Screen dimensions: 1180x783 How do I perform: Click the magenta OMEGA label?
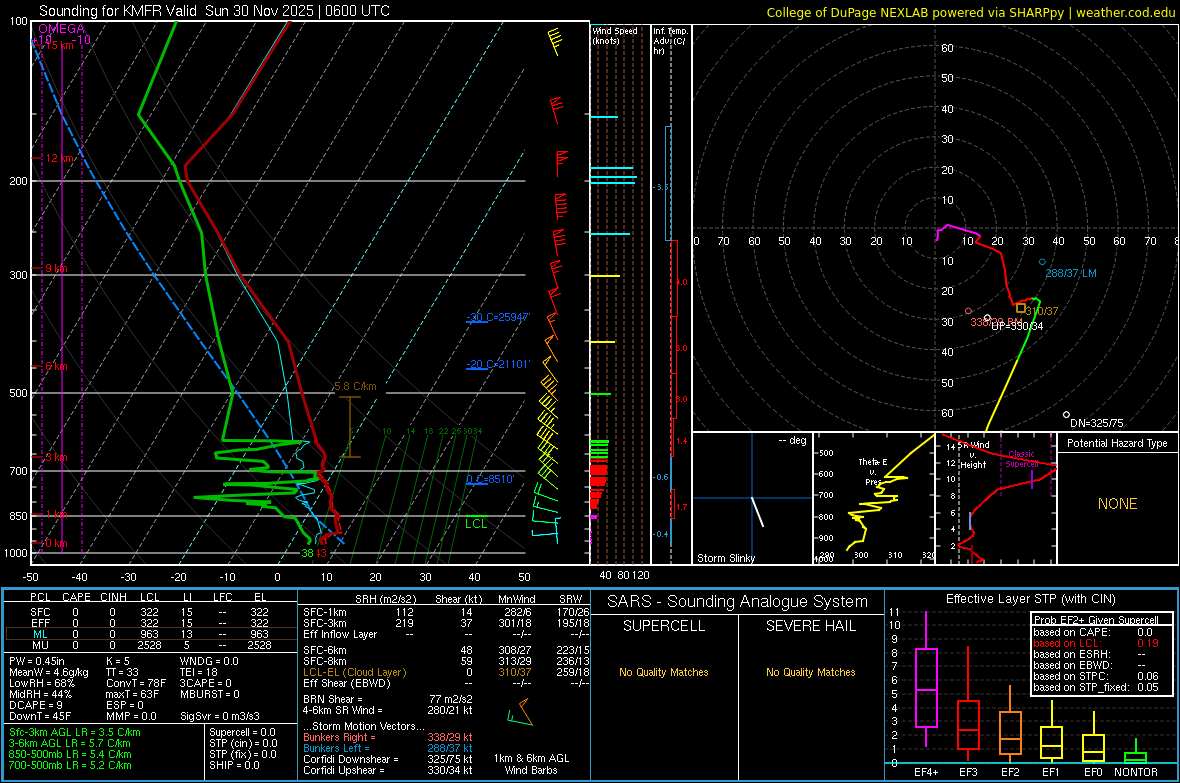click(x=62, y=29)
